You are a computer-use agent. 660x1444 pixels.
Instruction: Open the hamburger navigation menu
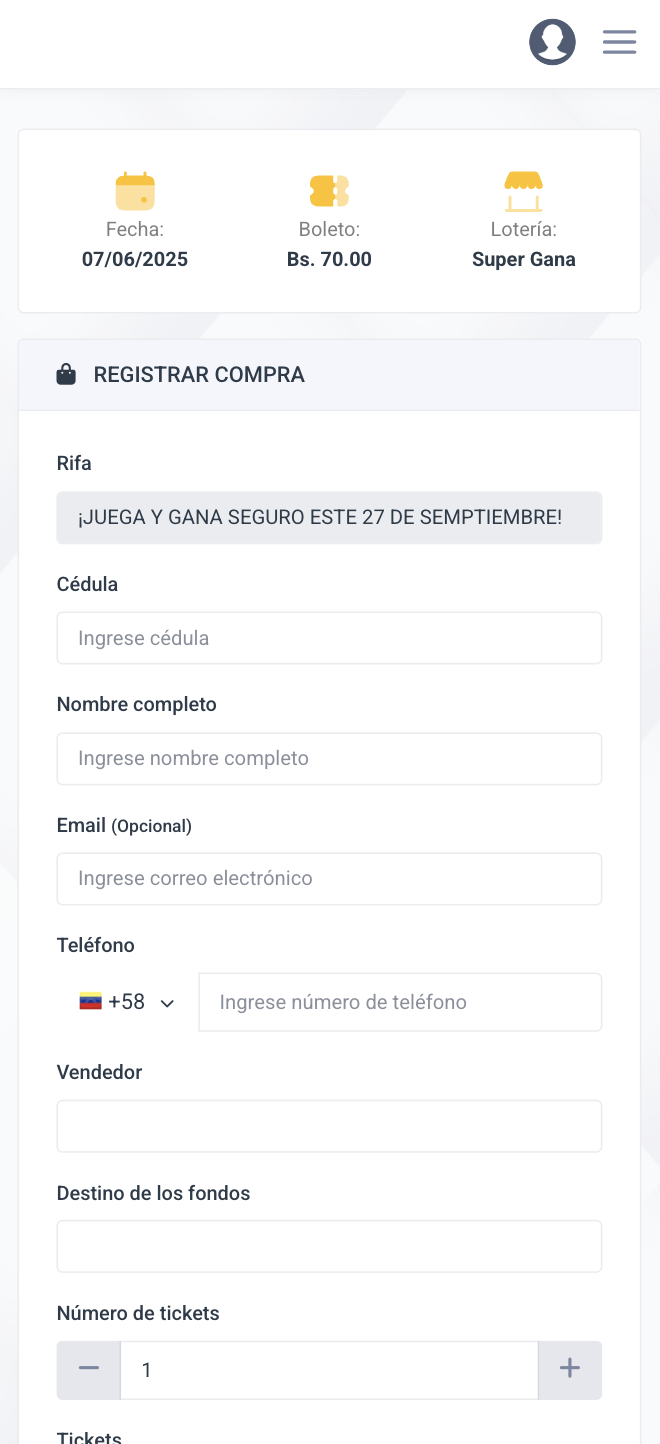coord(619,42)
